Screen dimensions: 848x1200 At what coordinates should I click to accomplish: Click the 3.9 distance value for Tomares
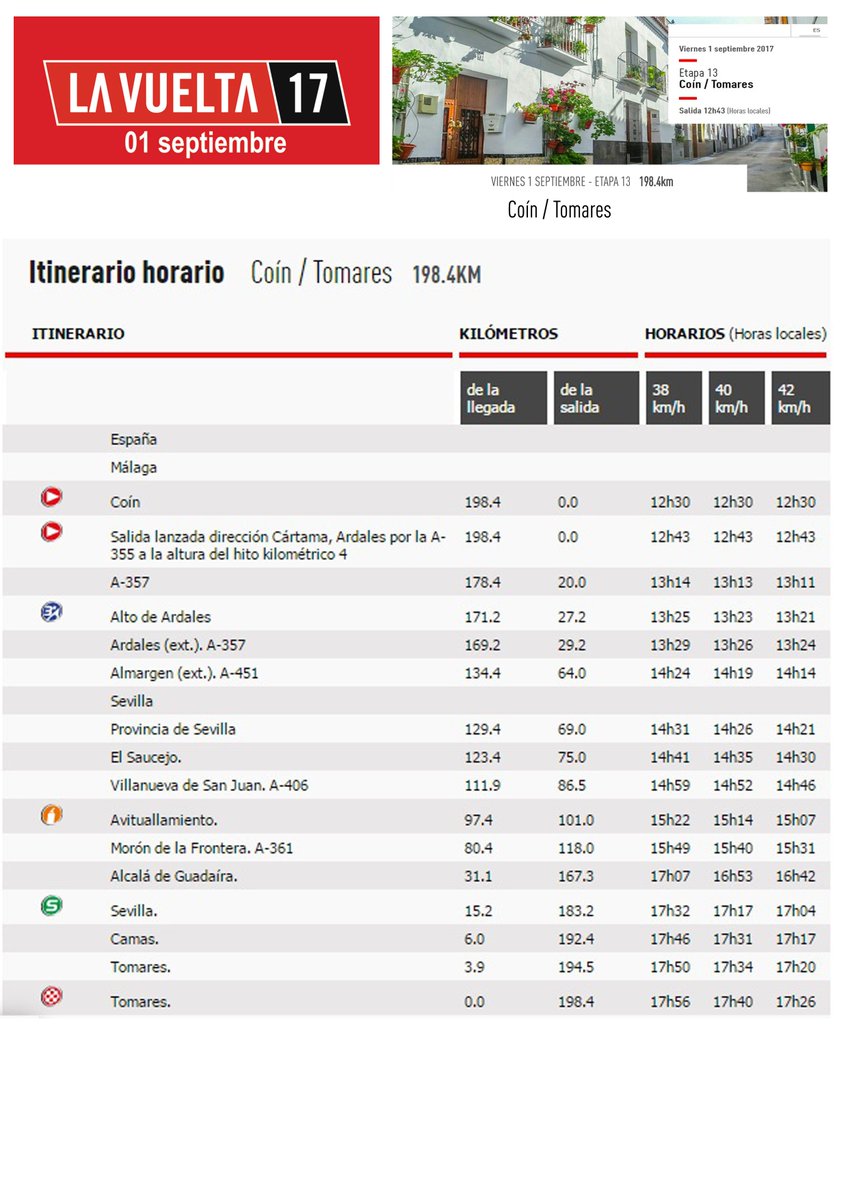click(475, 967)
